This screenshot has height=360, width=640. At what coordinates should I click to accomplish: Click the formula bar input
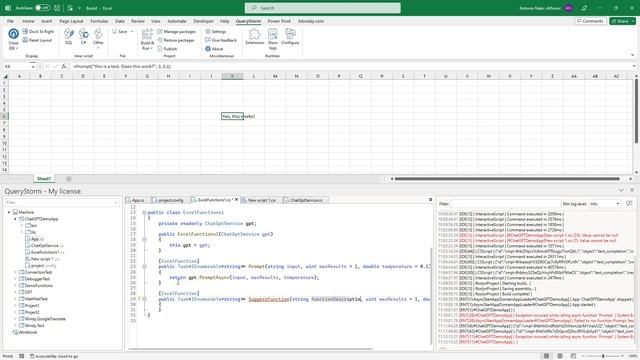tap(351, 66)
